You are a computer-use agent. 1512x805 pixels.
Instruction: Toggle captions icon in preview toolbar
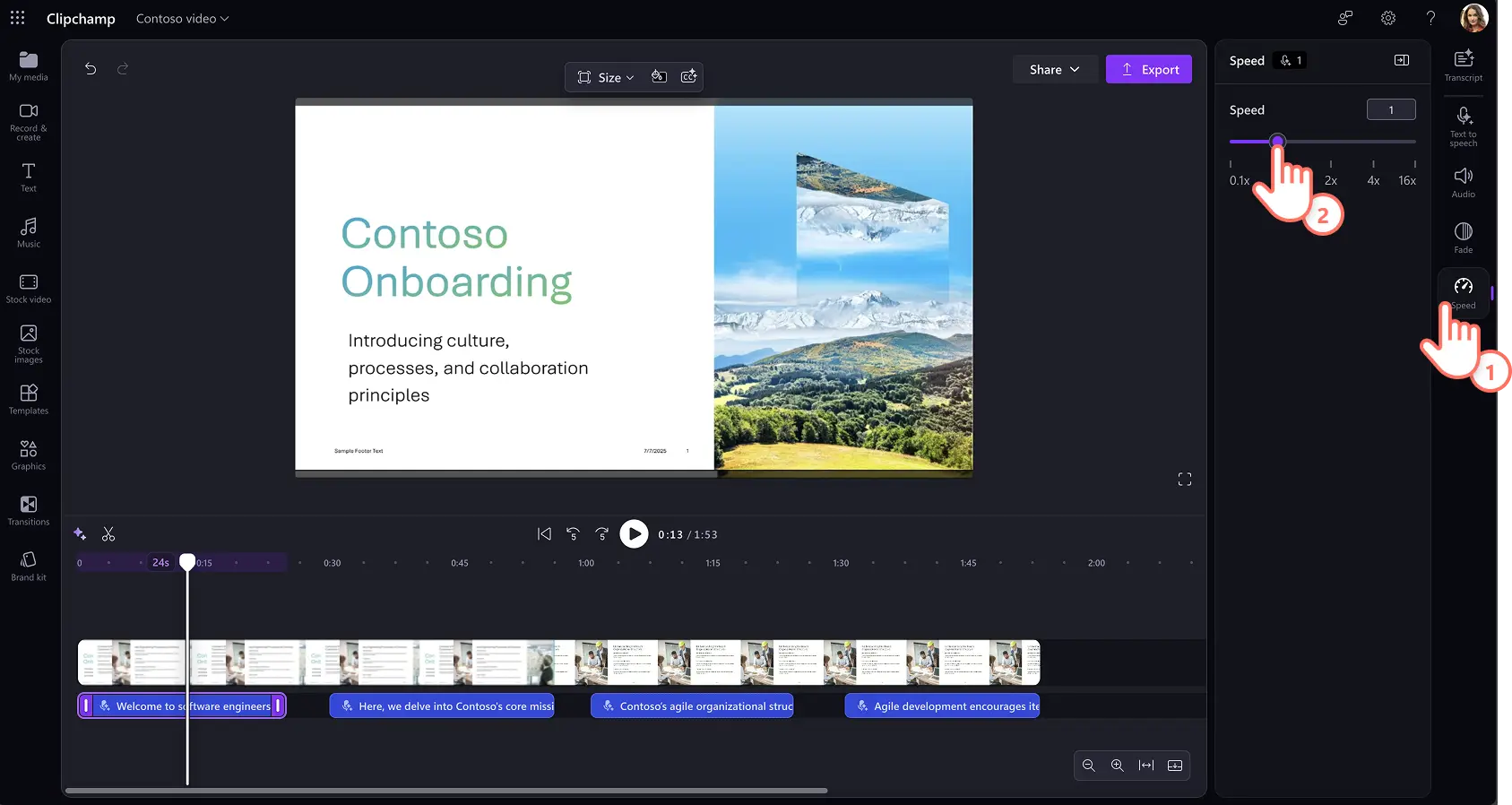coord(688,77)
